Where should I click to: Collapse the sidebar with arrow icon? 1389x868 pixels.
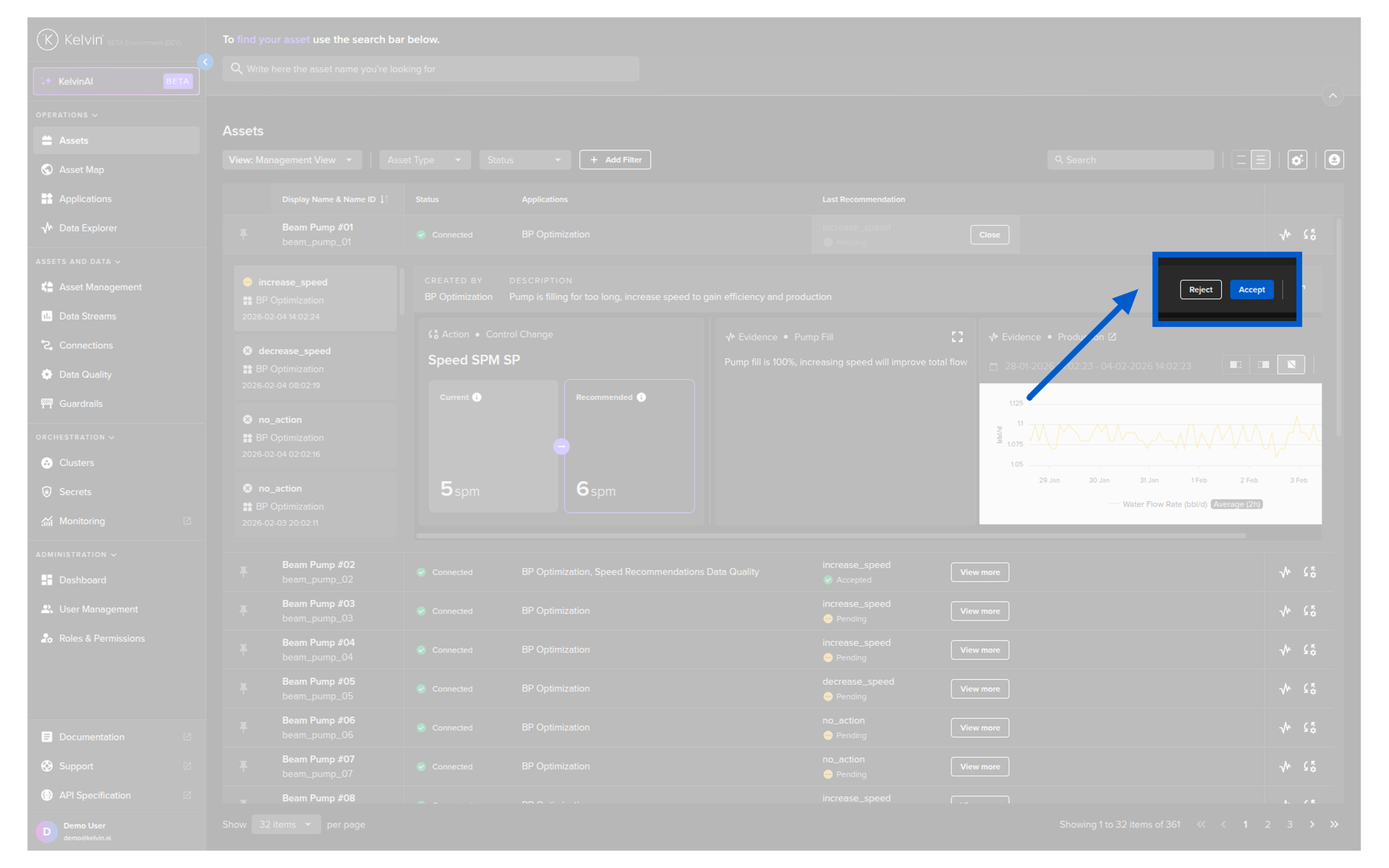click(x=205, y=61)
